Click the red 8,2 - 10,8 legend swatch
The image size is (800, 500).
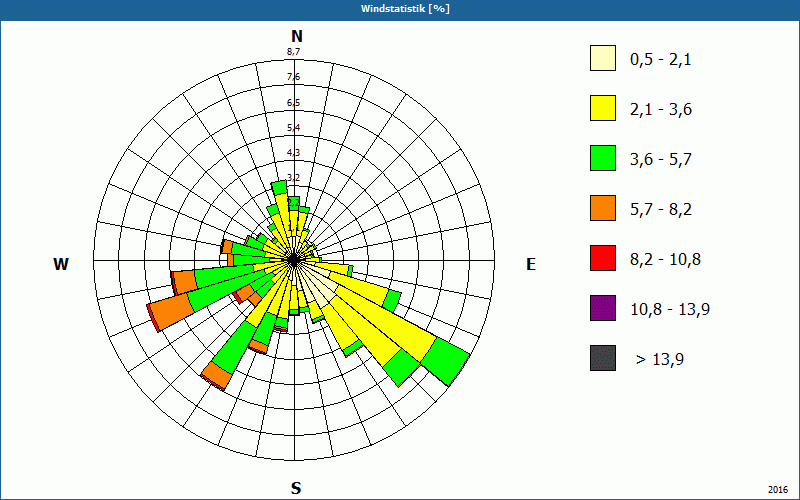coord(603,258)
